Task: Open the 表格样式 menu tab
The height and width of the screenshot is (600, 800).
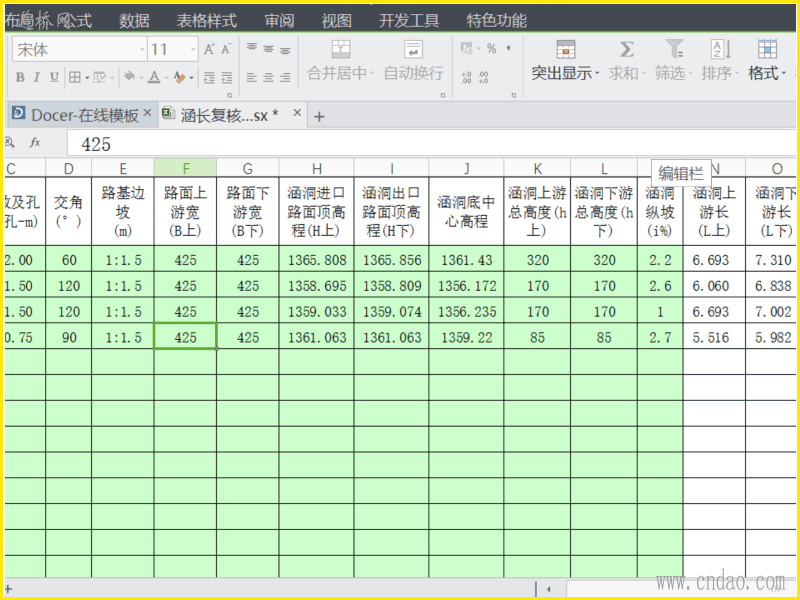Action: click(x=207, y=20)
